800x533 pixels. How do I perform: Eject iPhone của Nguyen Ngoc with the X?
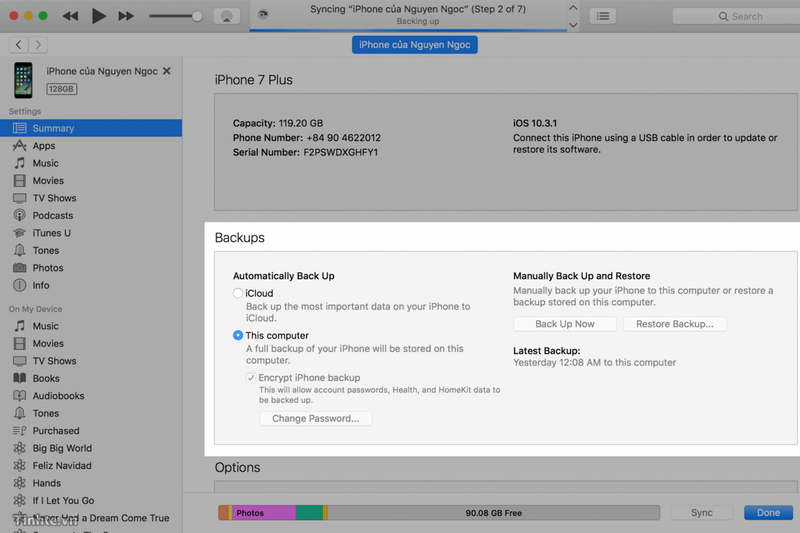(x=167, y=71)
